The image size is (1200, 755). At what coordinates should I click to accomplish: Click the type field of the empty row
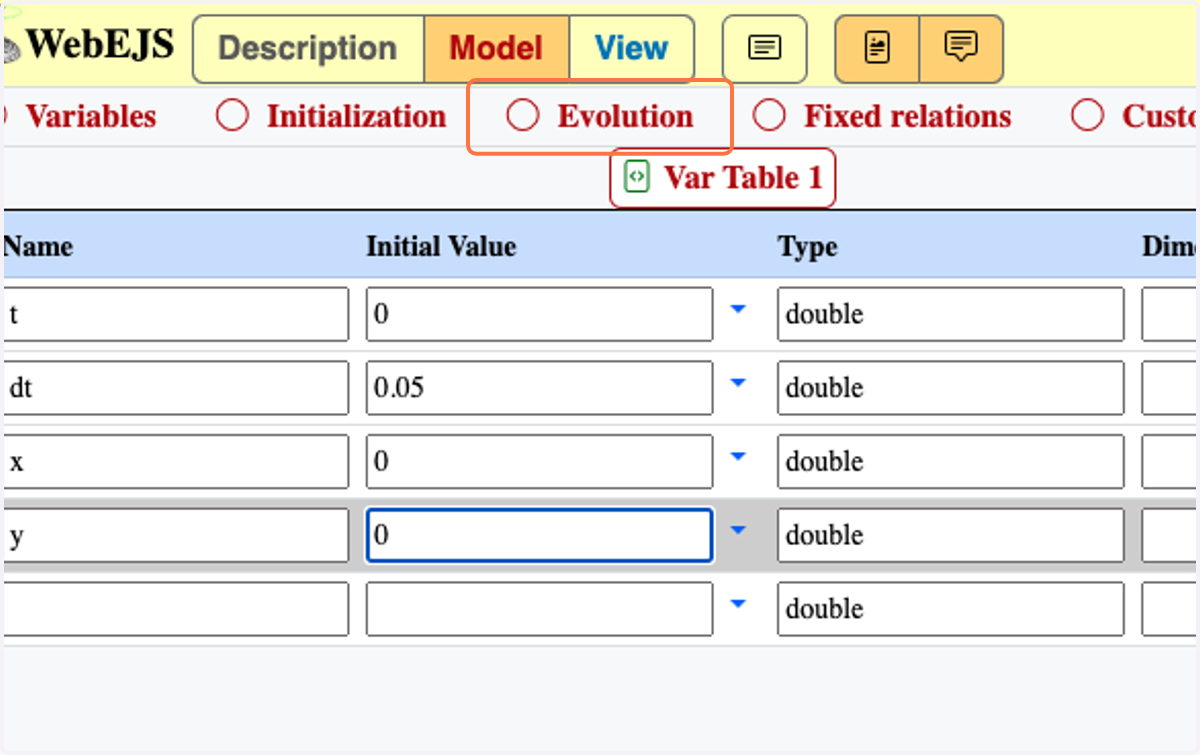[950, 608]
